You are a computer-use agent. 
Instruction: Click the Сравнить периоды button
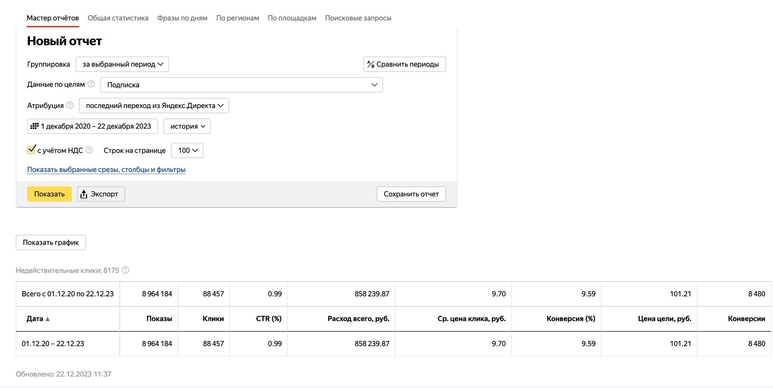(x=405, y=64)
